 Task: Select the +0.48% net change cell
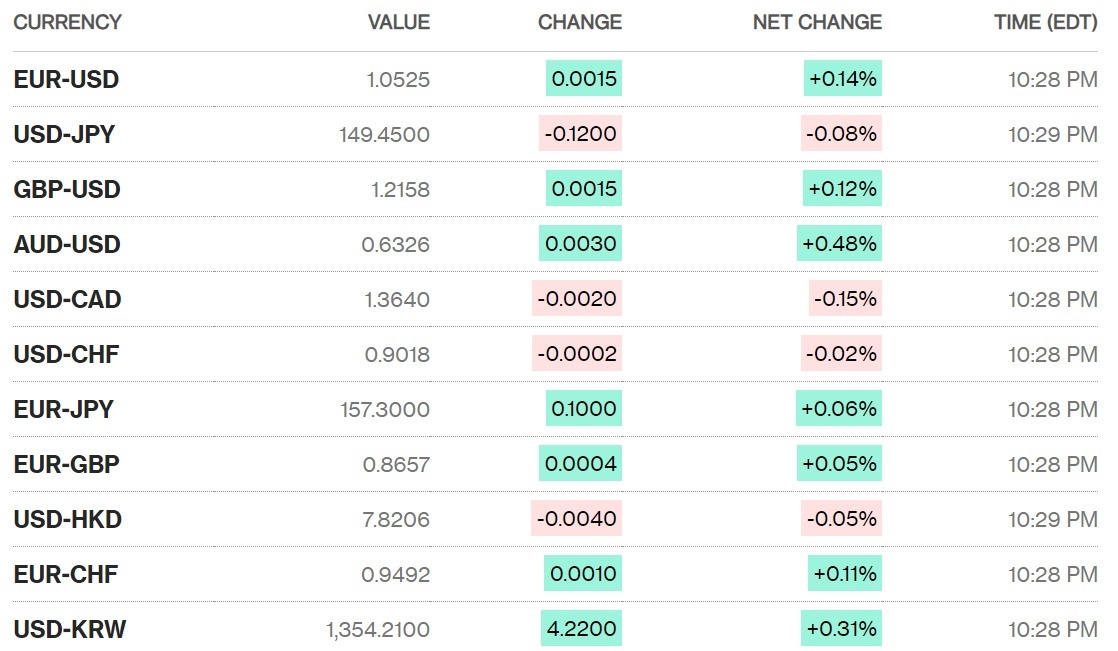839,244
